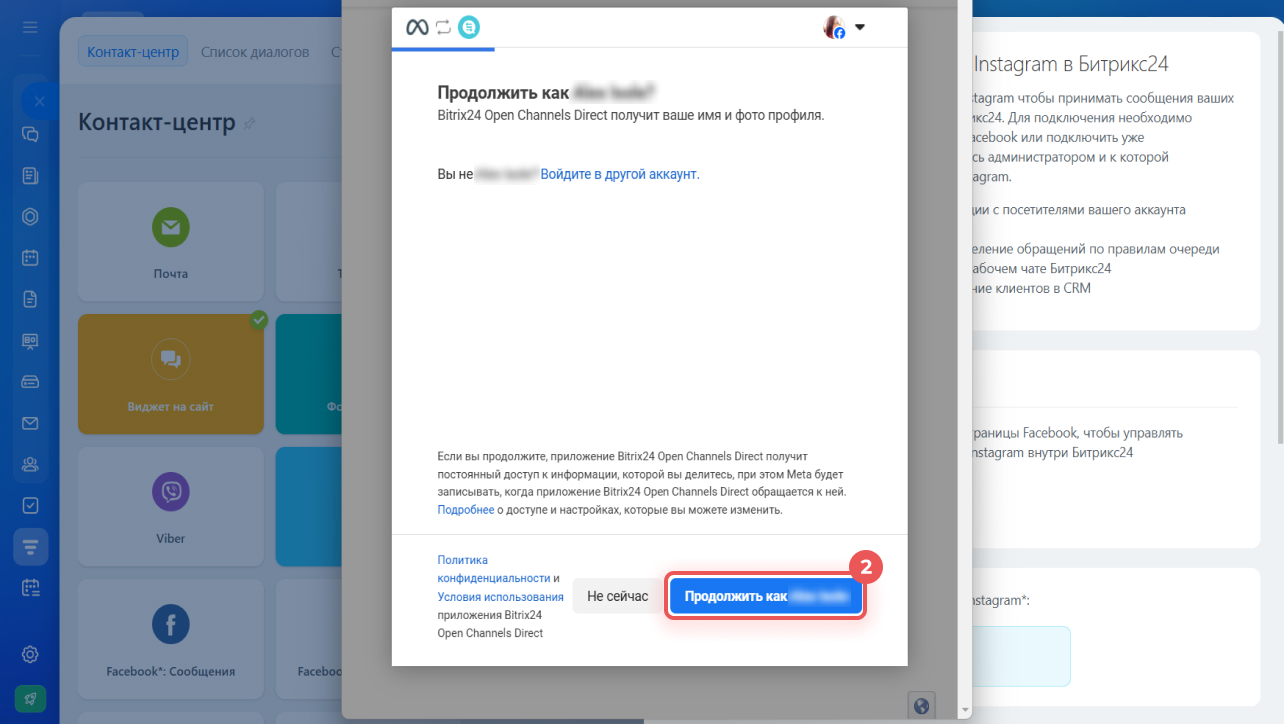This screenshot has width=1284, height=724.
Task: Click the light blue Instagram input field
Action: (1020, 656)
